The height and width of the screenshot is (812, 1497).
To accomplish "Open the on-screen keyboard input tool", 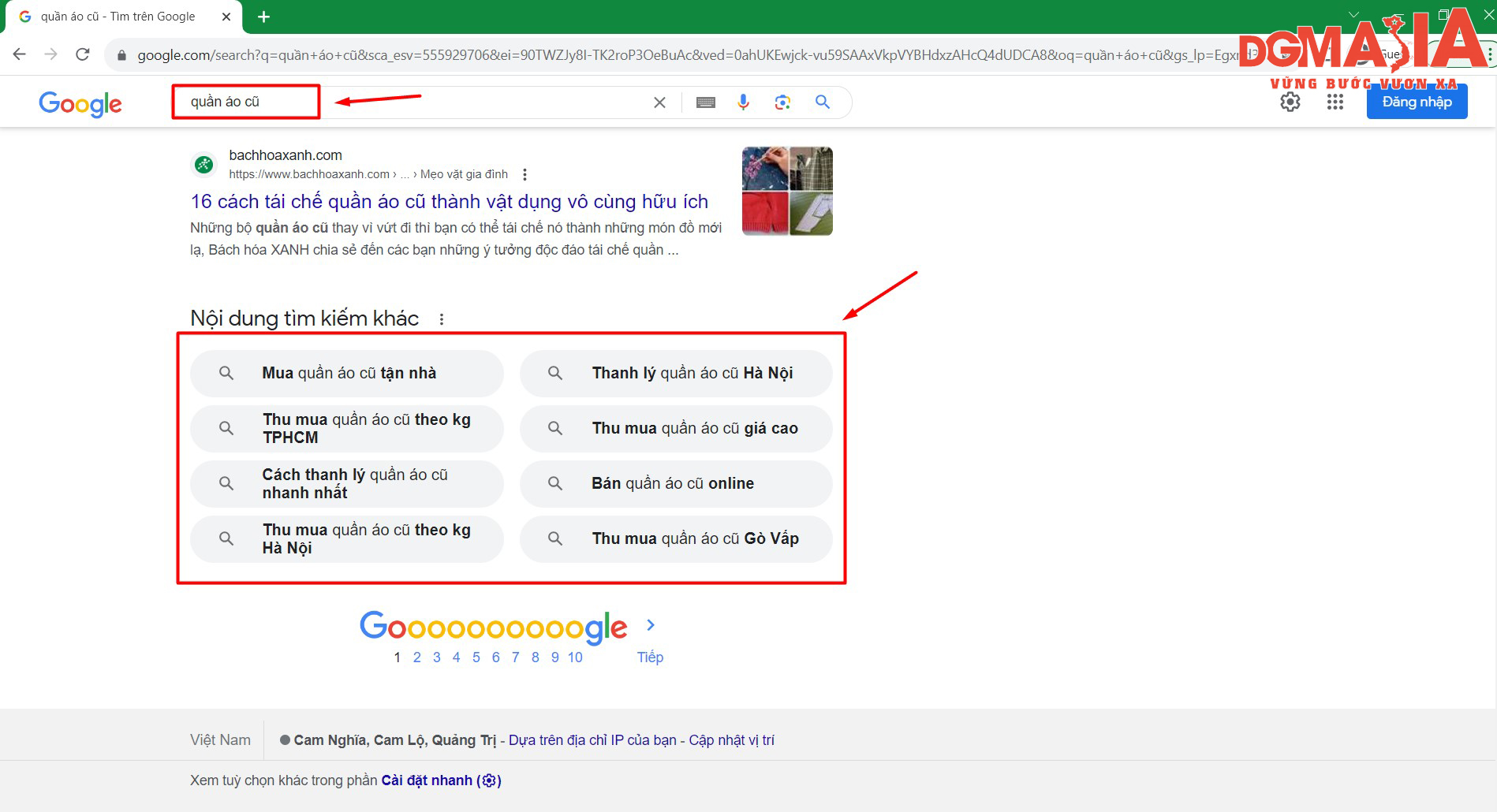I will [x=706, y=102].
